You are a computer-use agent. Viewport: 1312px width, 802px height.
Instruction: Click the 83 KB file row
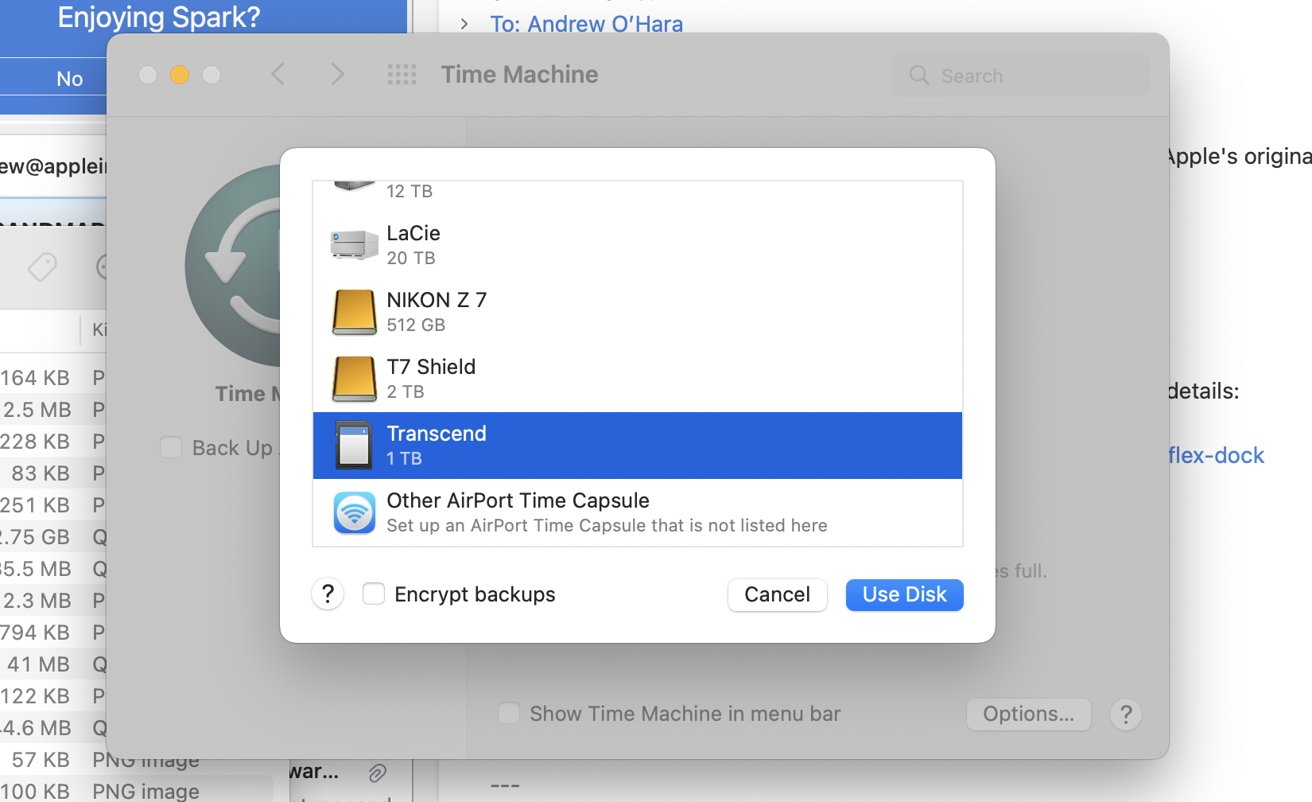pos(53,473)
